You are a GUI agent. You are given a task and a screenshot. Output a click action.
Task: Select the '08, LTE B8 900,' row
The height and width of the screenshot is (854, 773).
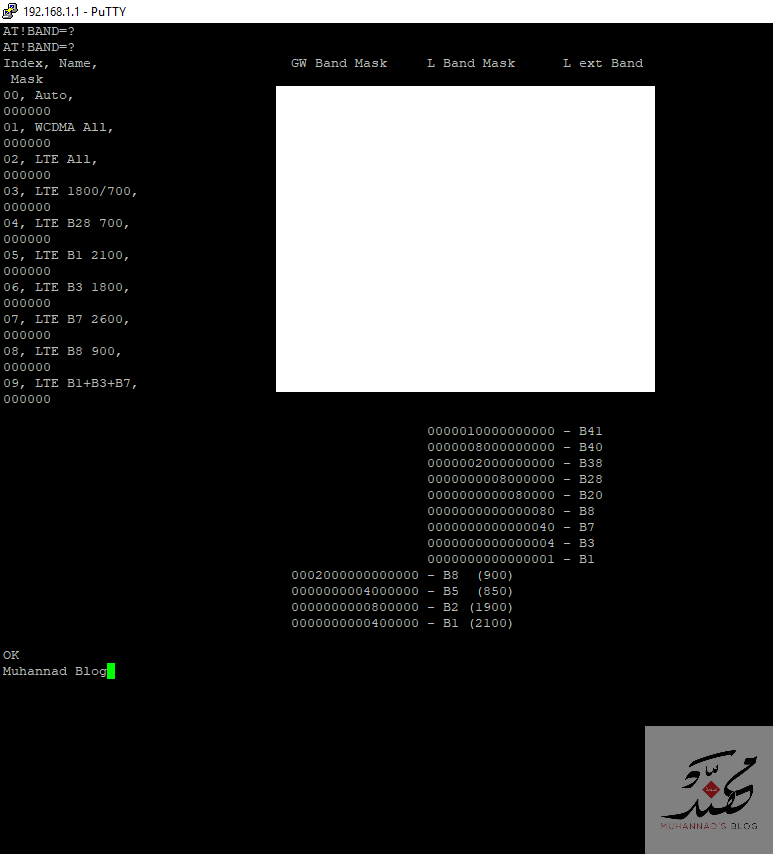(x=62, y=352)
